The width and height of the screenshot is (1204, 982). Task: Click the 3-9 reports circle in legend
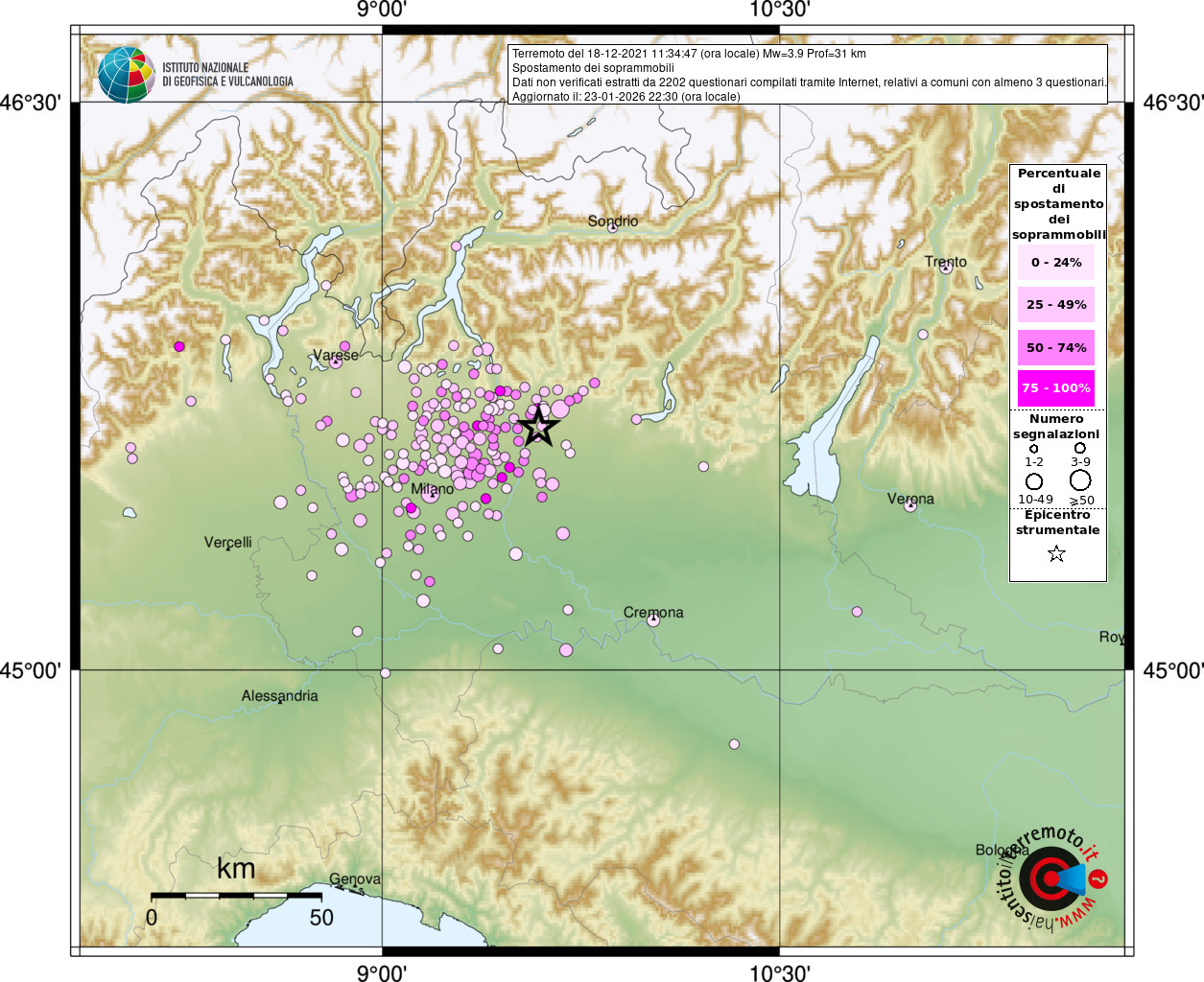[1080, 448]
